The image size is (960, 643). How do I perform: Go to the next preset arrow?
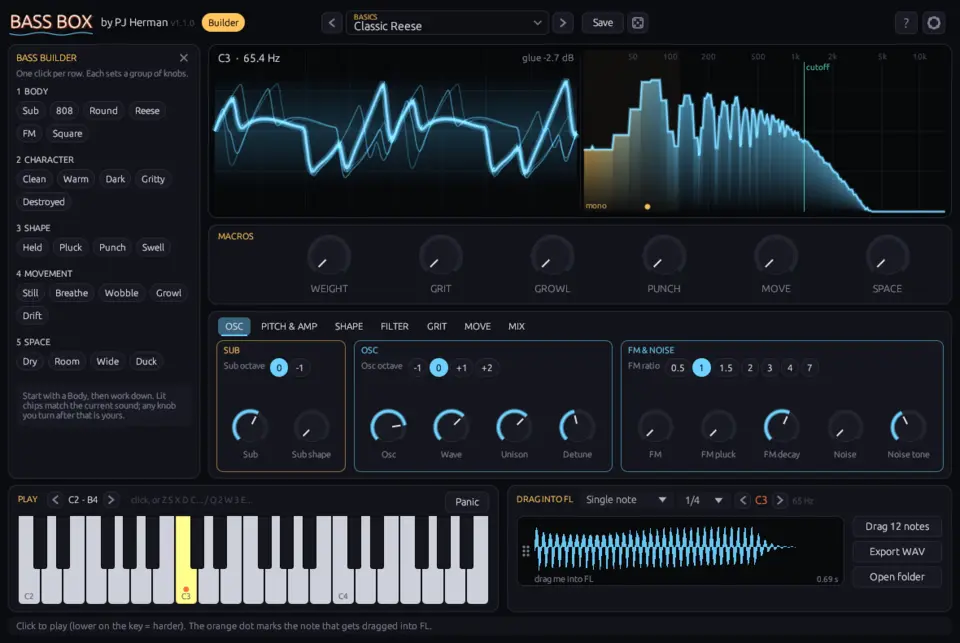[x=563, y=23]
